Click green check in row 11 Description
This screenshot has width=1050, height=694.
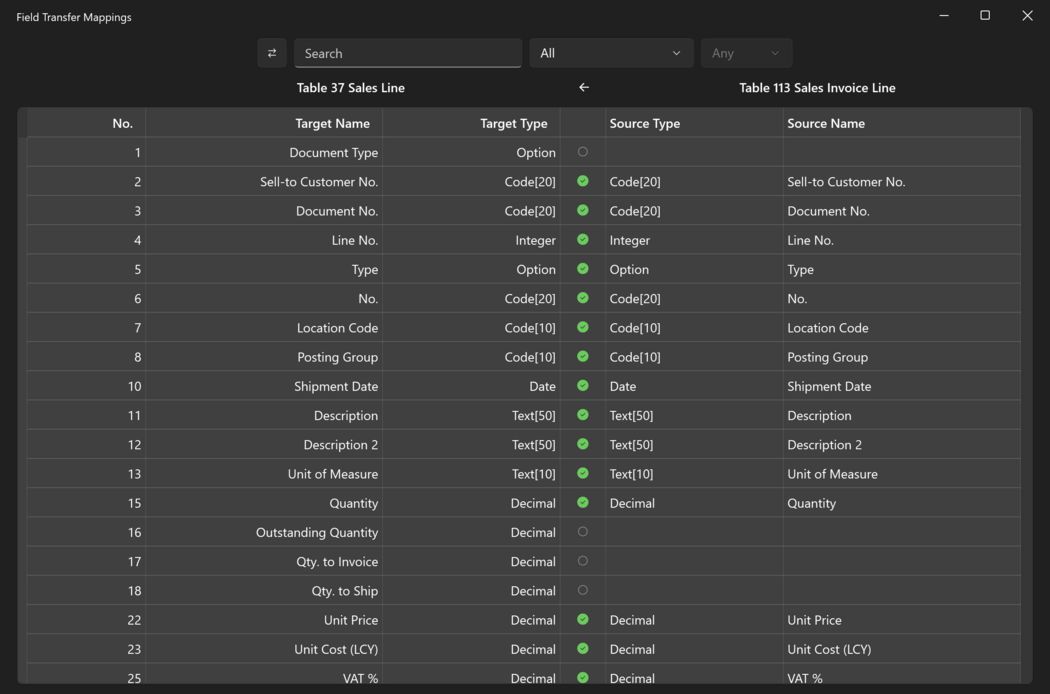(x=583, y=415)
